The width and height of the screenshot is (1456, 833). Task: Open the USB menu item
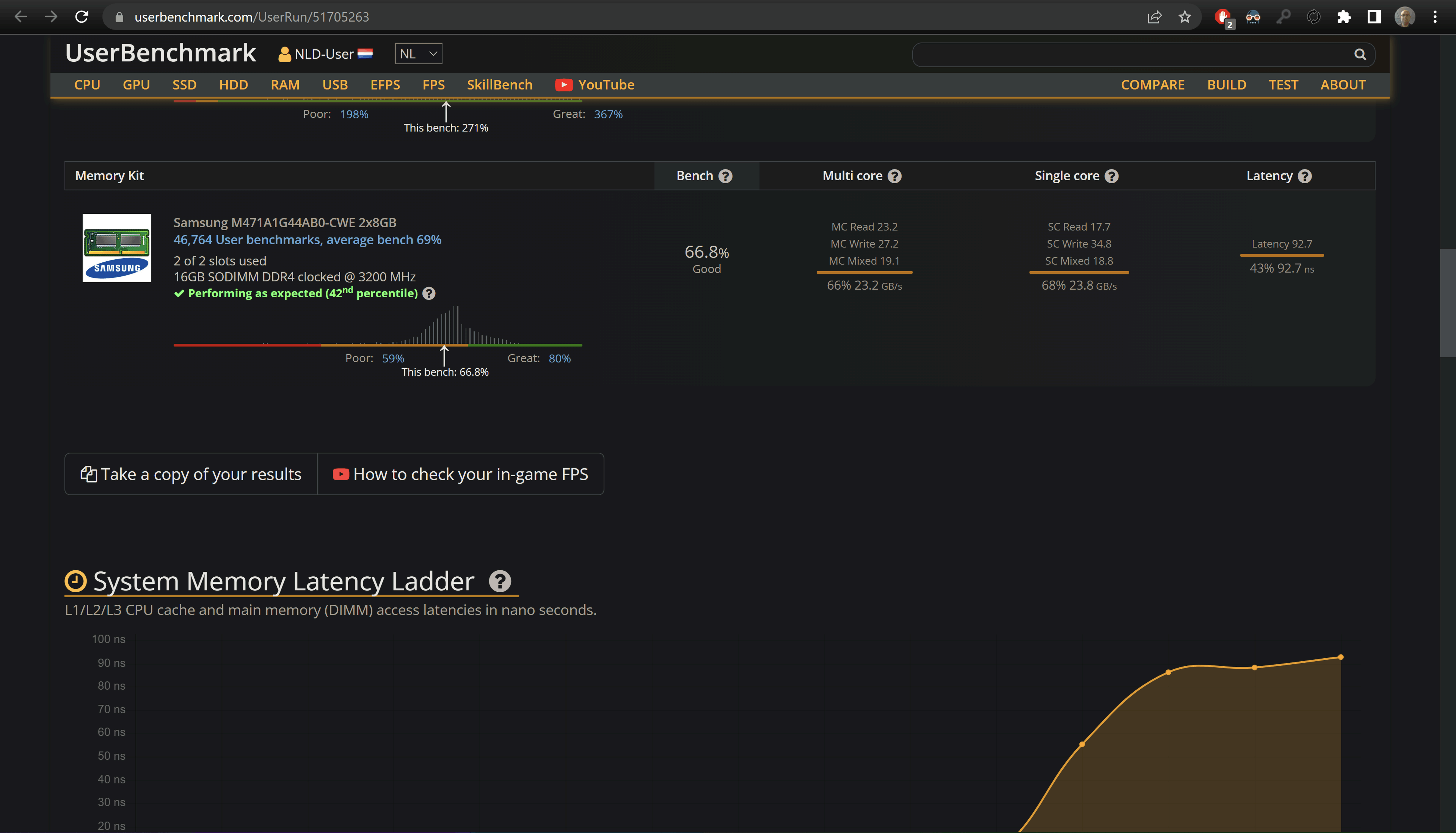[x=335, y=85]
